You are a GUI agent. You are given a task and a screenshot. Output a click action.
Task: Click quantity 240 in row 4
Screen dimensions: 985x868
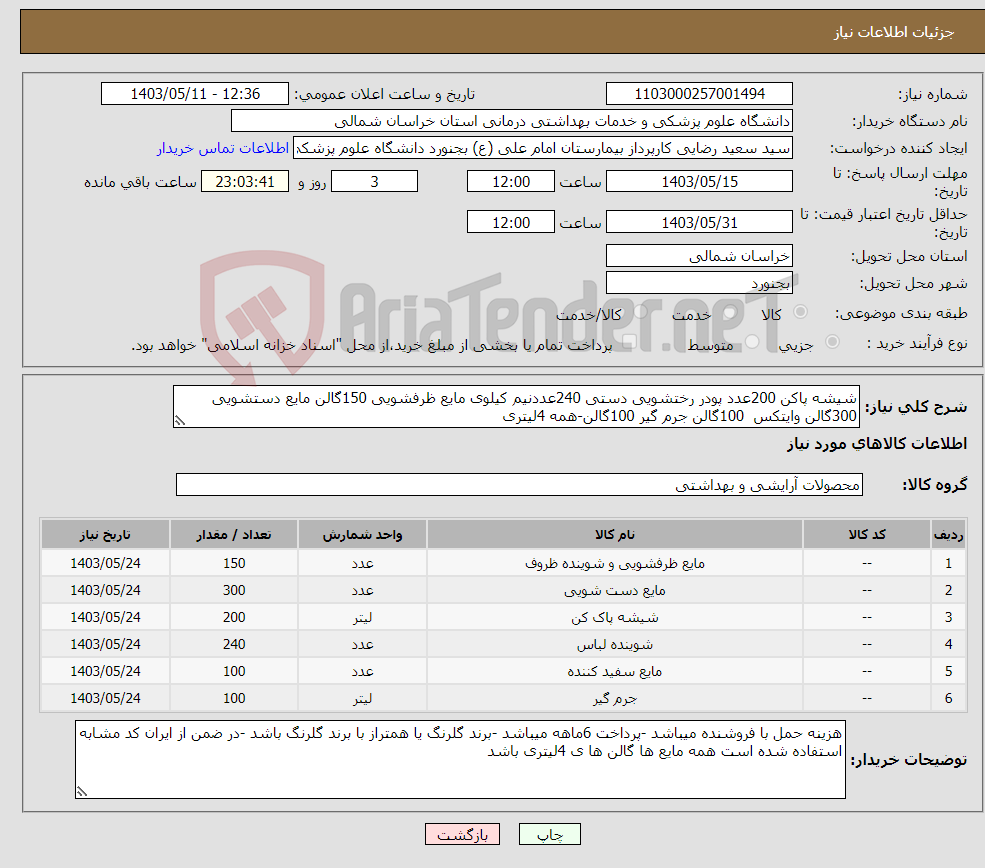coord(234,644)
